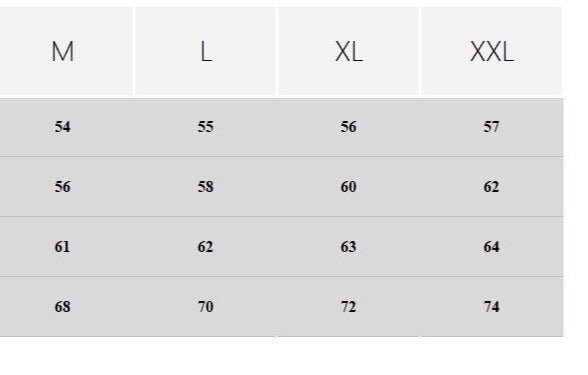Viewport: 588px width, 375px height.
Task: Click the 63 cell under XL
Action: click(348, 247)
